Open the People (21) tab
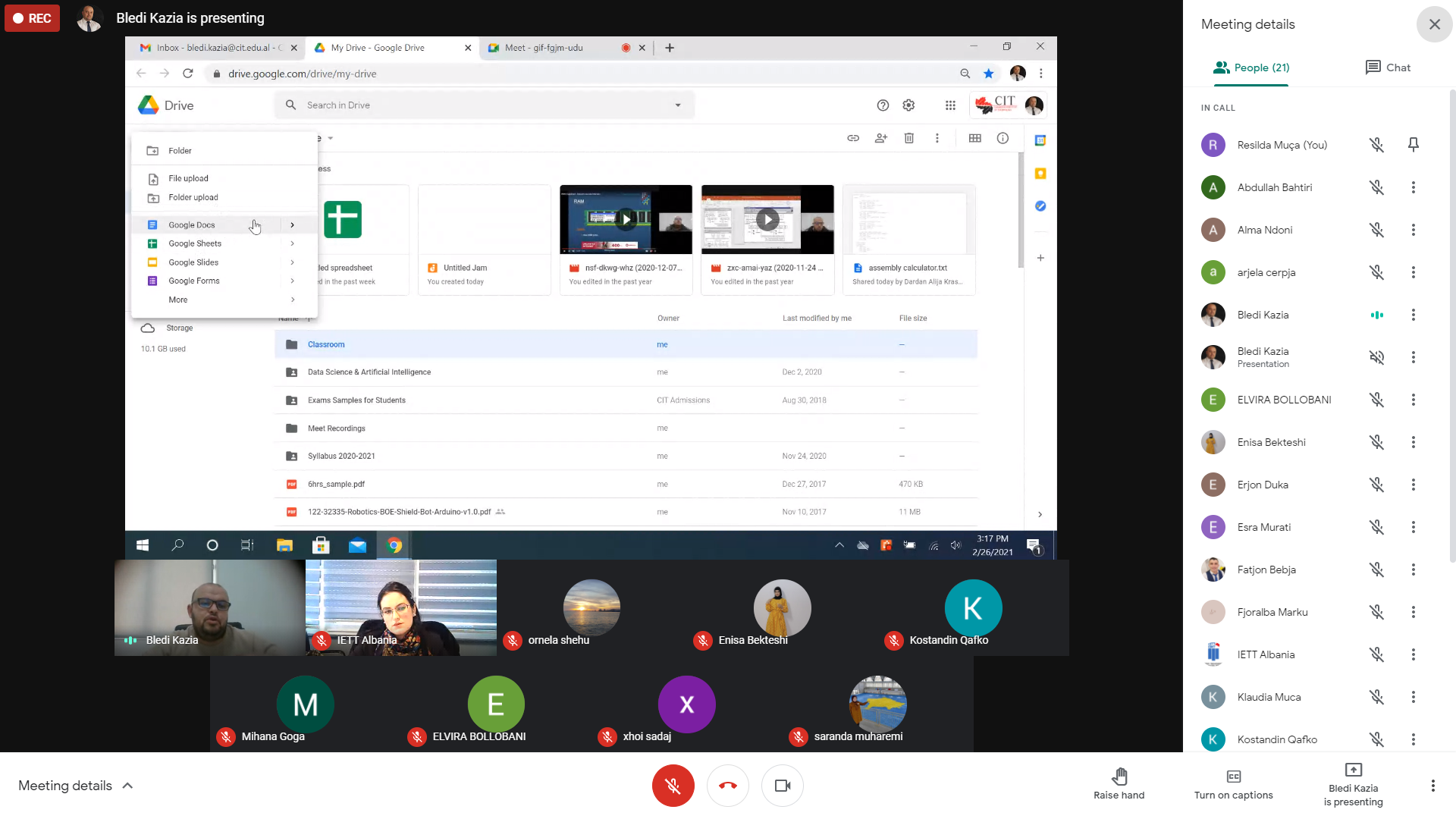 [1251, 67]
